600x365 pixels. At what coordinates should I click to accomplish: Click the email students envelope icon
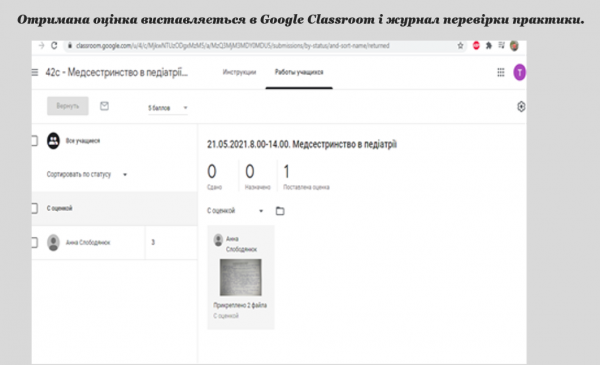[x=104, y=106]
